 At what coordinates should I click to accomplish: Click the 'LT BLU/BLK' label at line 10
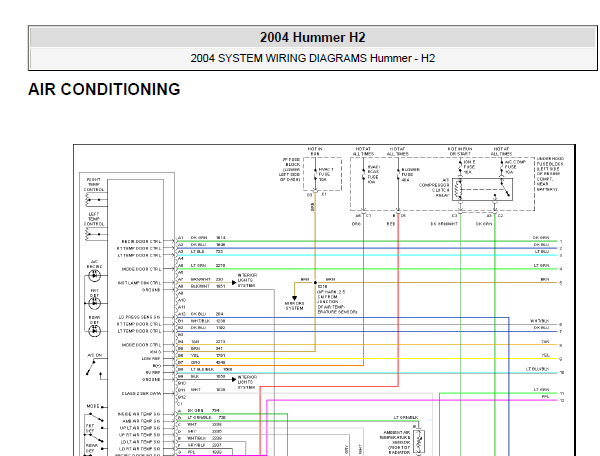tap(537, 369)
